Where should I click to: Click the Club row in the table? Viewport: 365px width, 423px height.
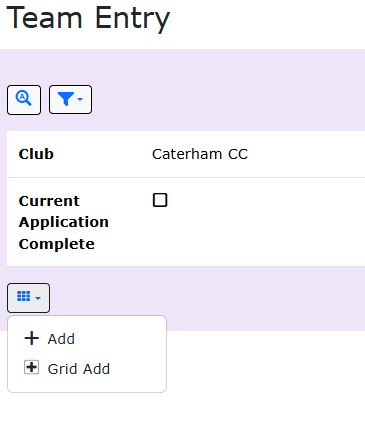tap(186, 154)
